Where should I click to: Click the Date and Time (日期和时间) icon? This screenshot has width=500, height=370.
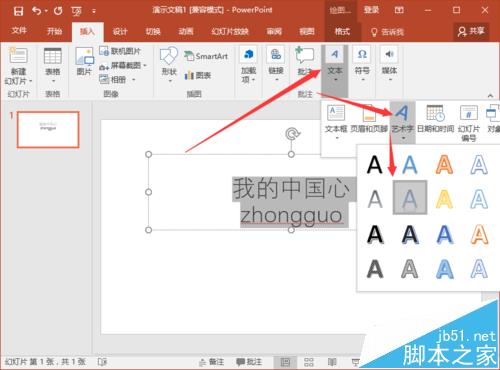coord(435,113)
